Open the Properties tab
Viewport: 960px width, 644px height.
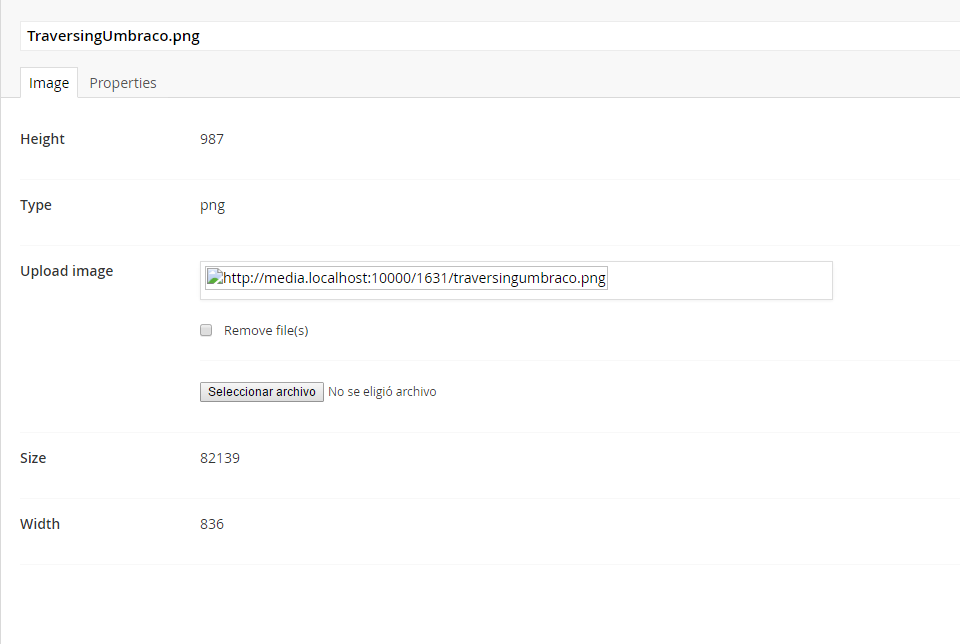(x=123, y=83)
